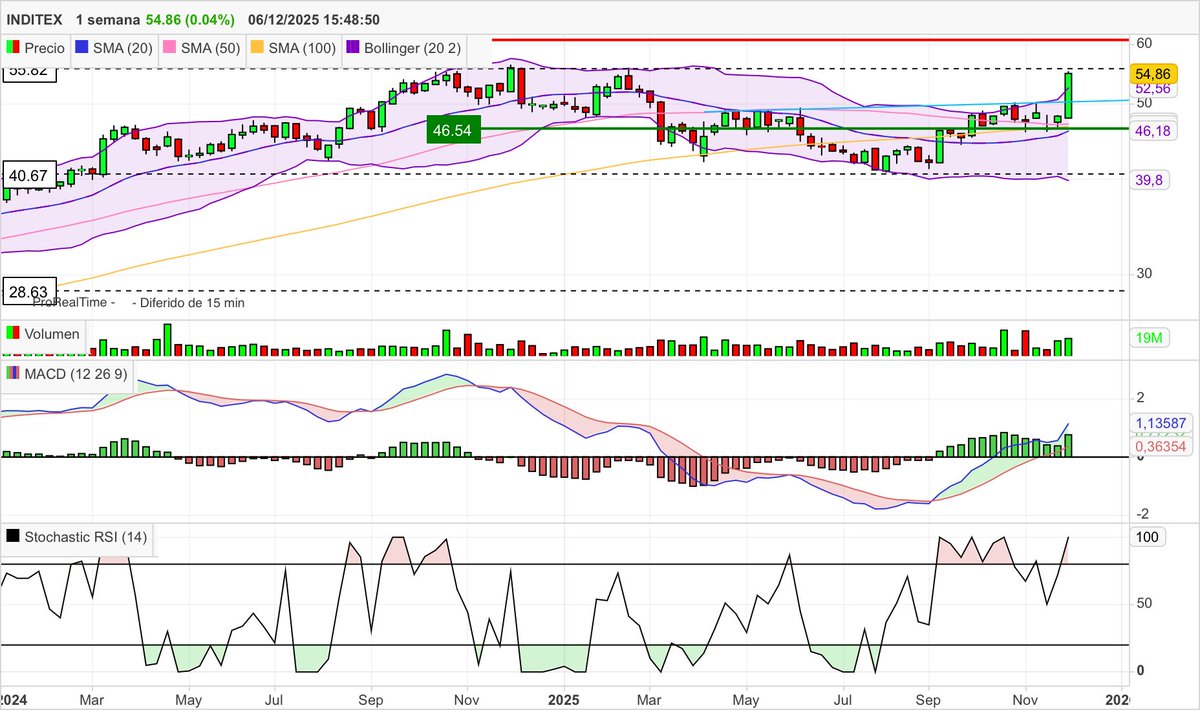The height and width of the screenshot is (710, 1200).
Task: Click the 'Diferido de 15 min' notice
Action: (x=192, y=302)
